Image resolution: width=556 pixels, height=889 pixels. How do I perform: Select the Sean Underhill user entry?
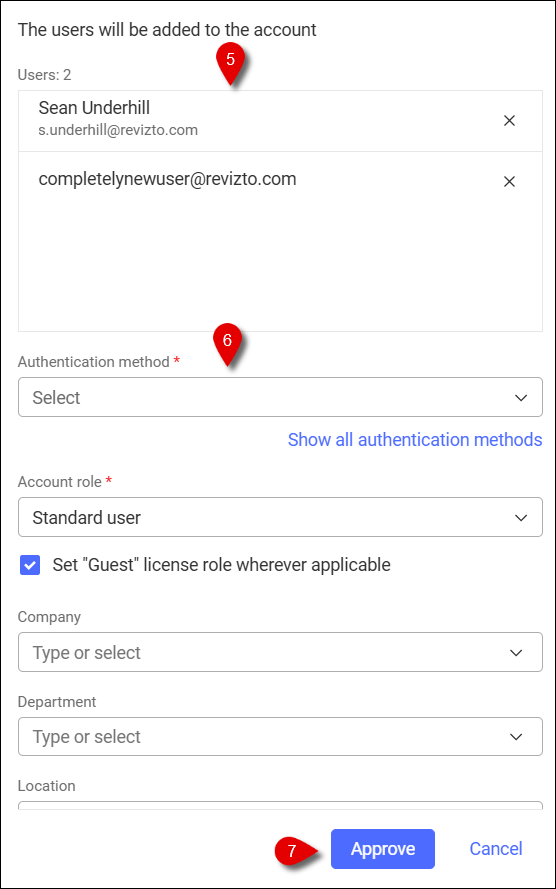280,121
